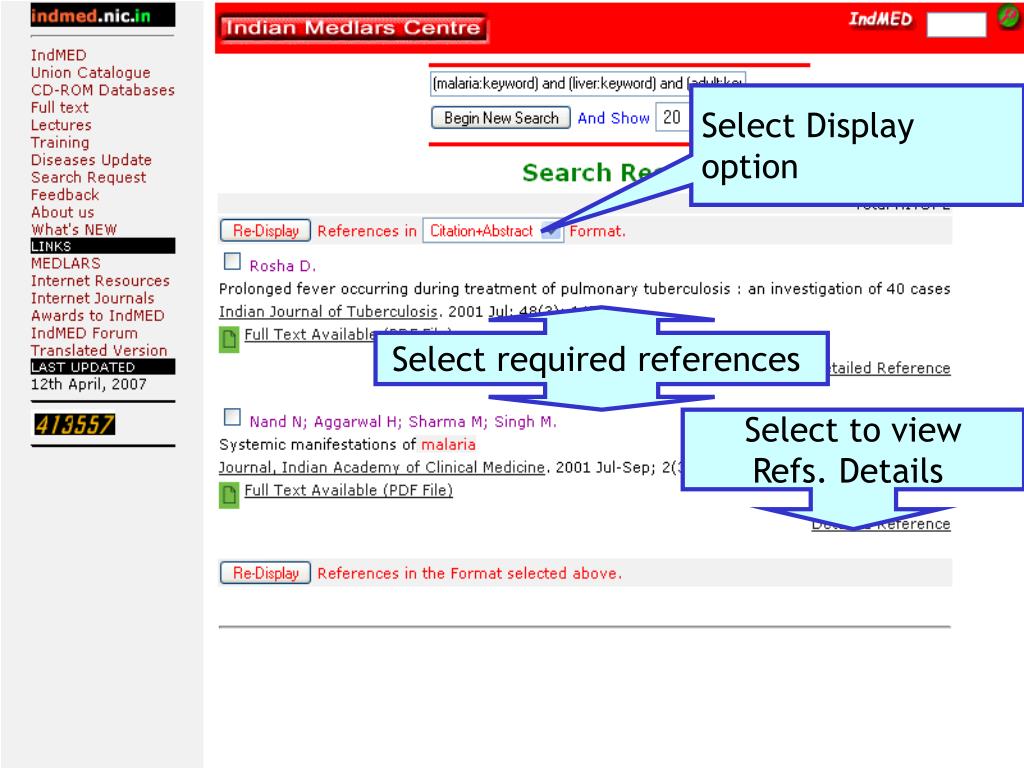The image size is (1024, 768).
Task: Click the top Re-Display button
Action: coord(265,231)
